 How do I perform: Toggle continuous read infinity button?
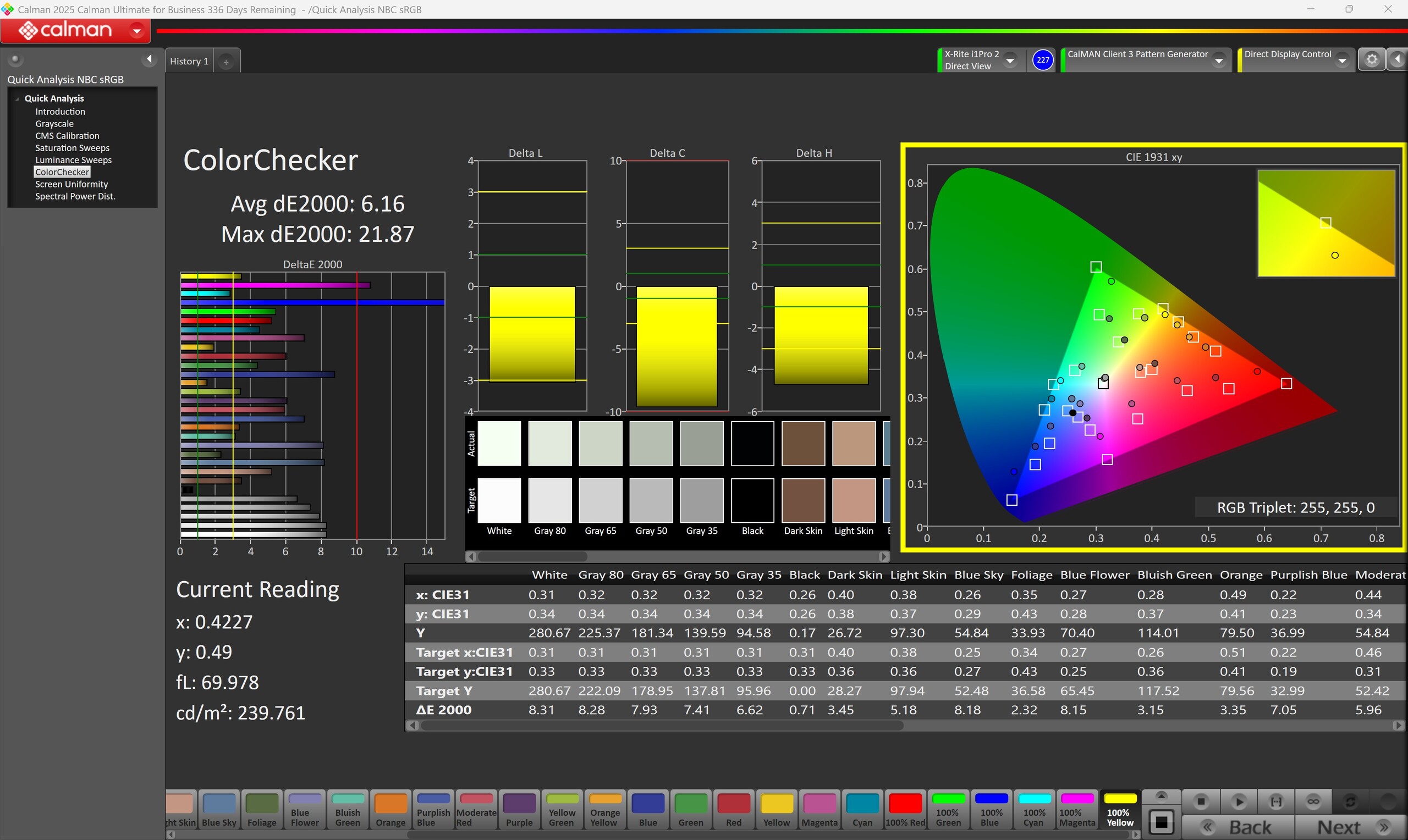(1313, 802)
